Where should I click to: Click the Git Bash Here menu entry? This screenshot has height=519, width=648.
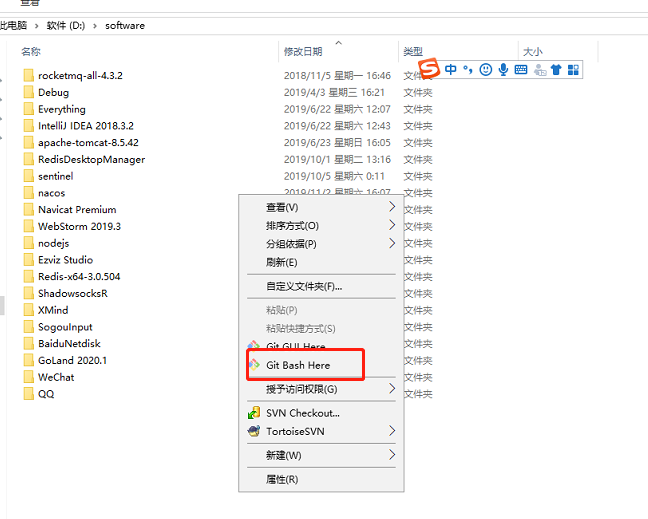pyautogui.click(x=297, y=365)
